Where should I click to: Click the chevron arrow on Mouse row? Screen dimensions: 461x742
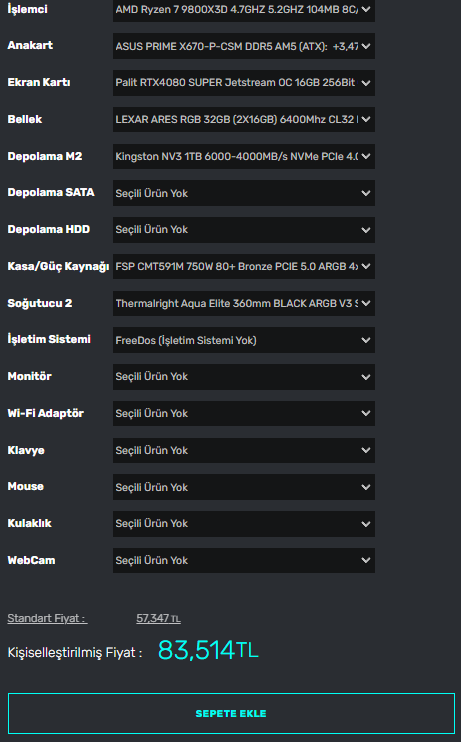(x=365, y=487)
